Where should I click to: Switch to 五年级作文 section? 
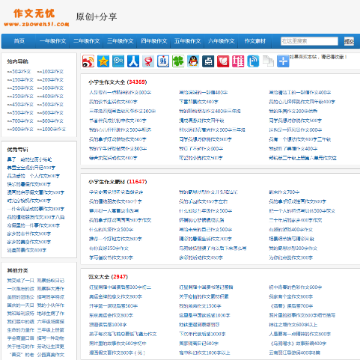point(188,41)
